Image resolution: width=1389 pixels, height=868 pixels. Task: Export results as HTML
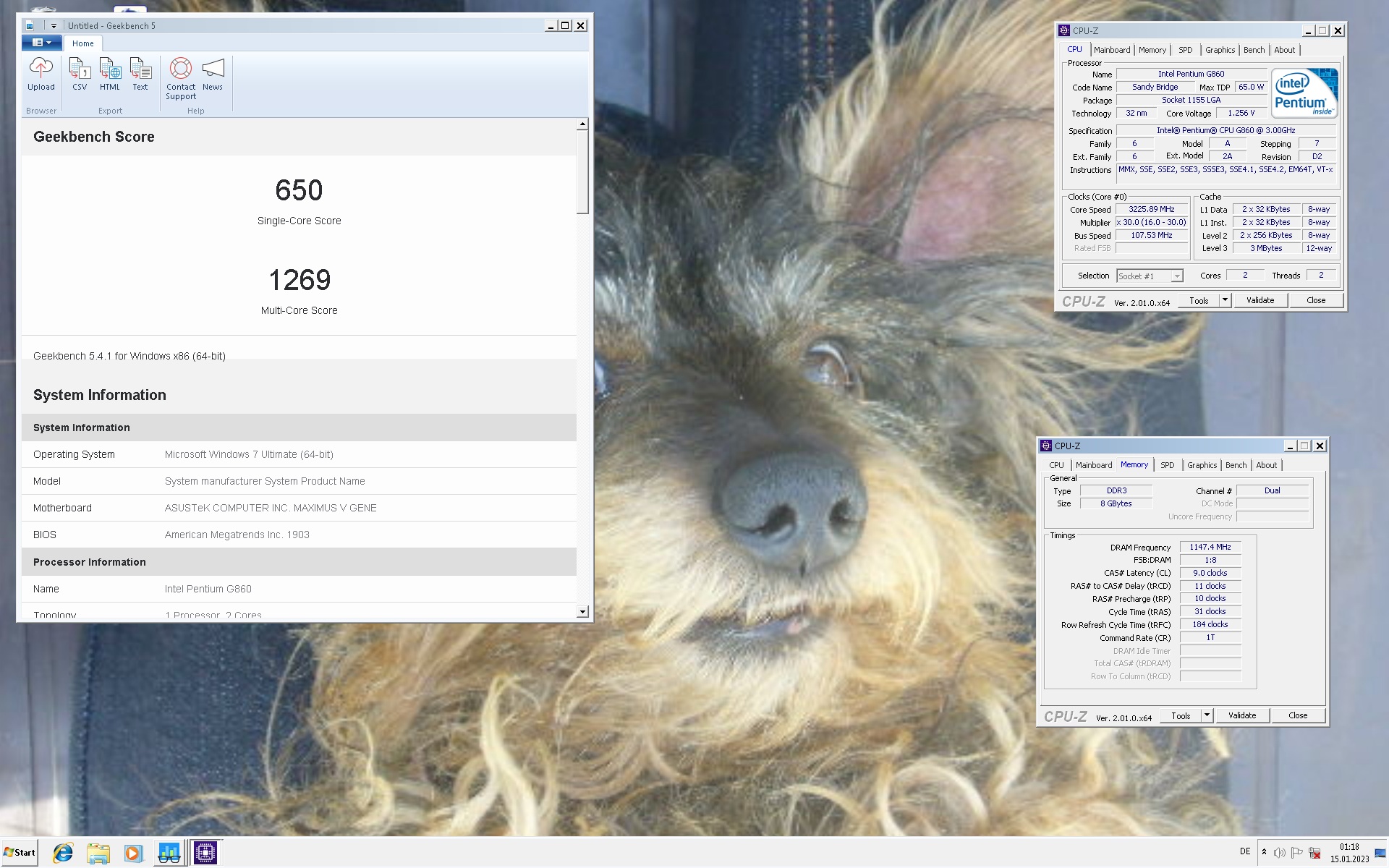click(110, 75)
